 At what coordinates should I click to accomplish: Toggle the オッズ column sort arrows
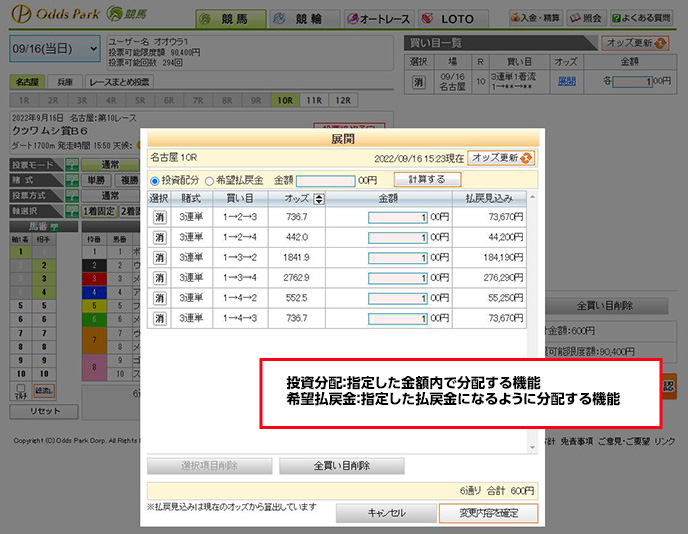pyautogui.click(x=319, y=199)
